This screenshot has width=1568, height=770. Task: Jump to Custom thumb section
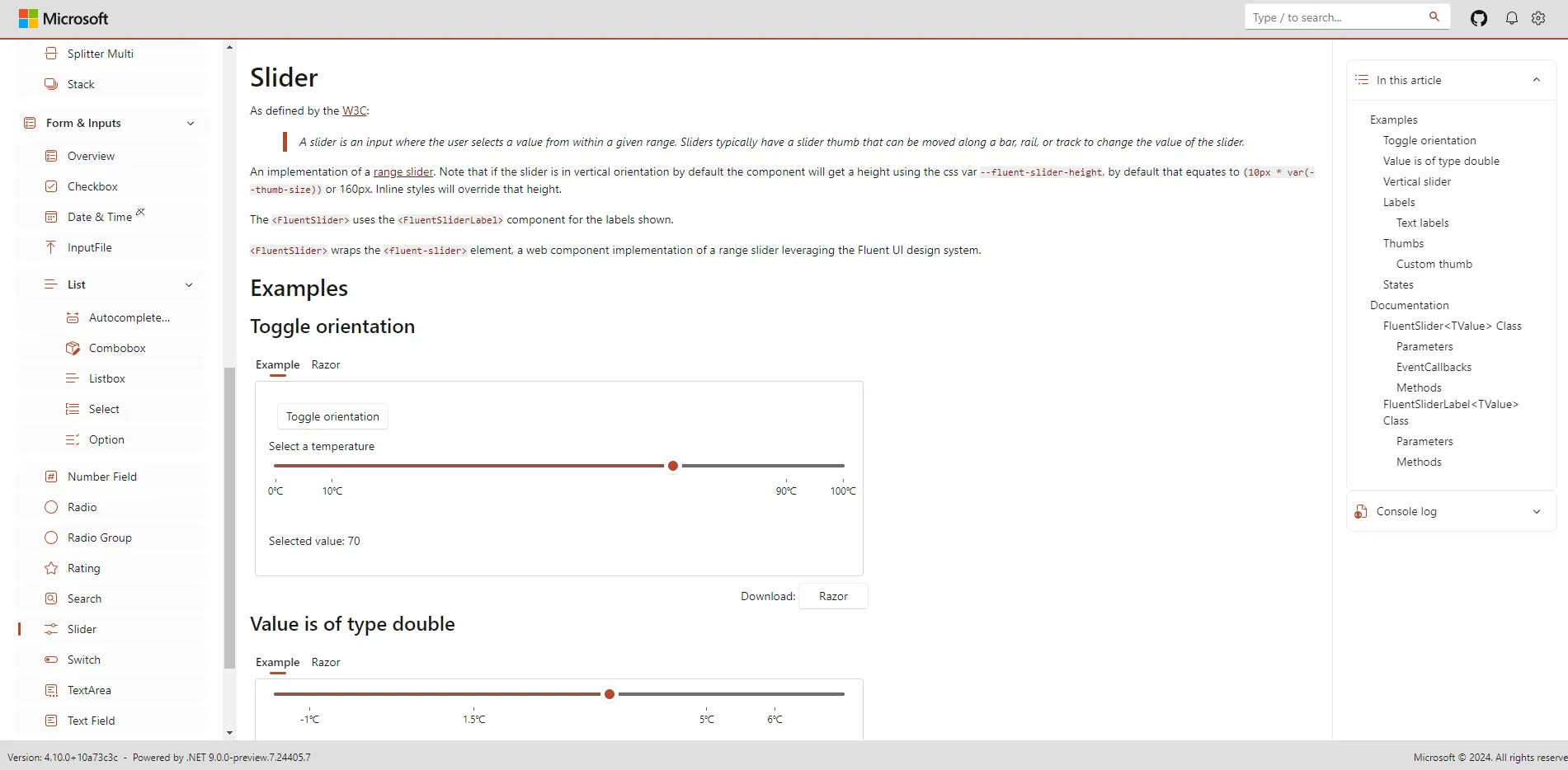pos(1434,264)
